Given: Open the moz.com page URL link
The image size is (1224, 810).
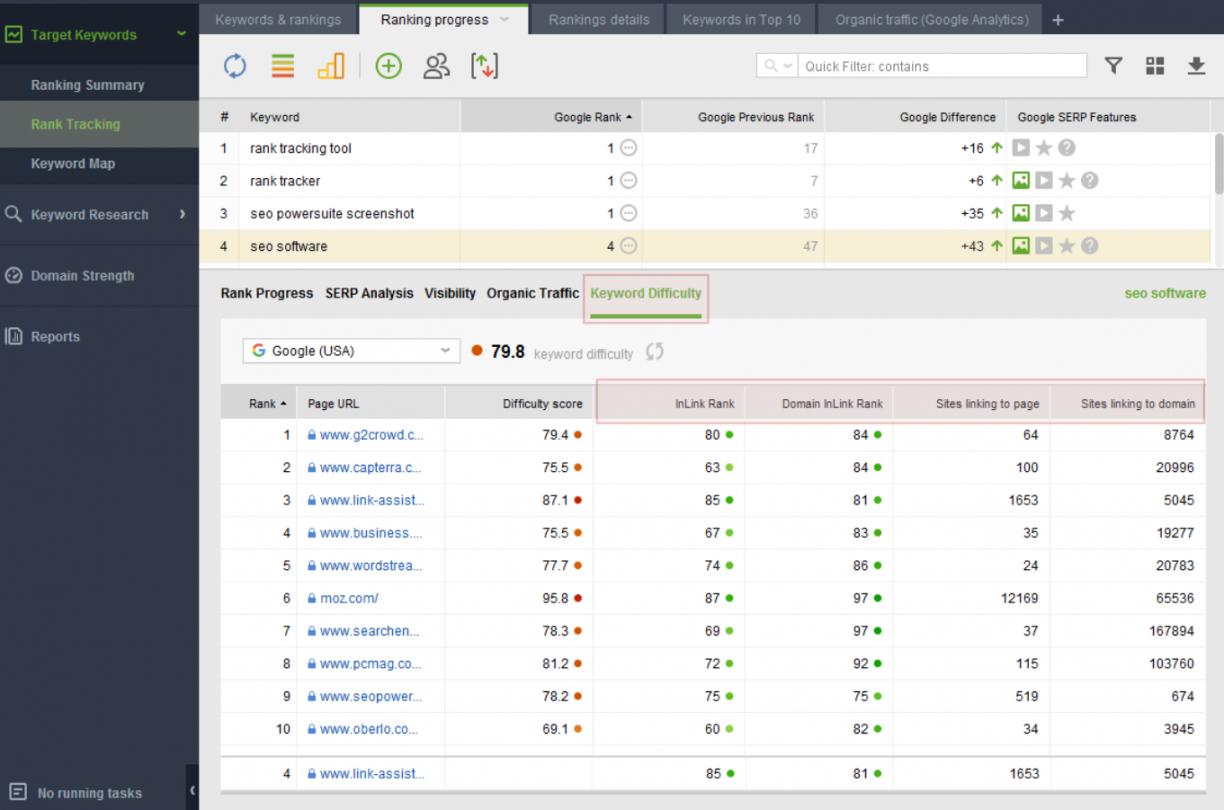Looking at the screenshot, I should [349, 598].
